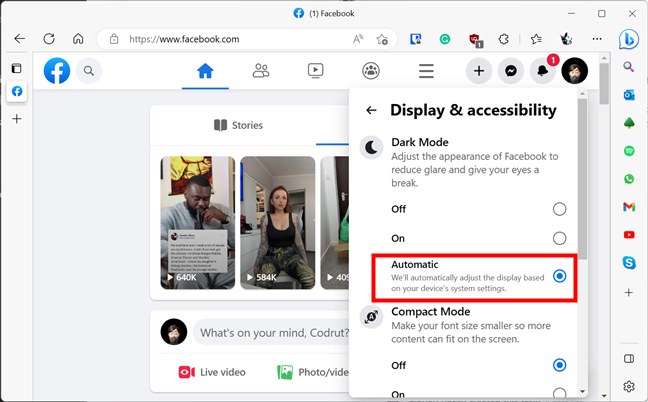Click the What's on your mind field
The image size is (648, 402).
[272, 333]
